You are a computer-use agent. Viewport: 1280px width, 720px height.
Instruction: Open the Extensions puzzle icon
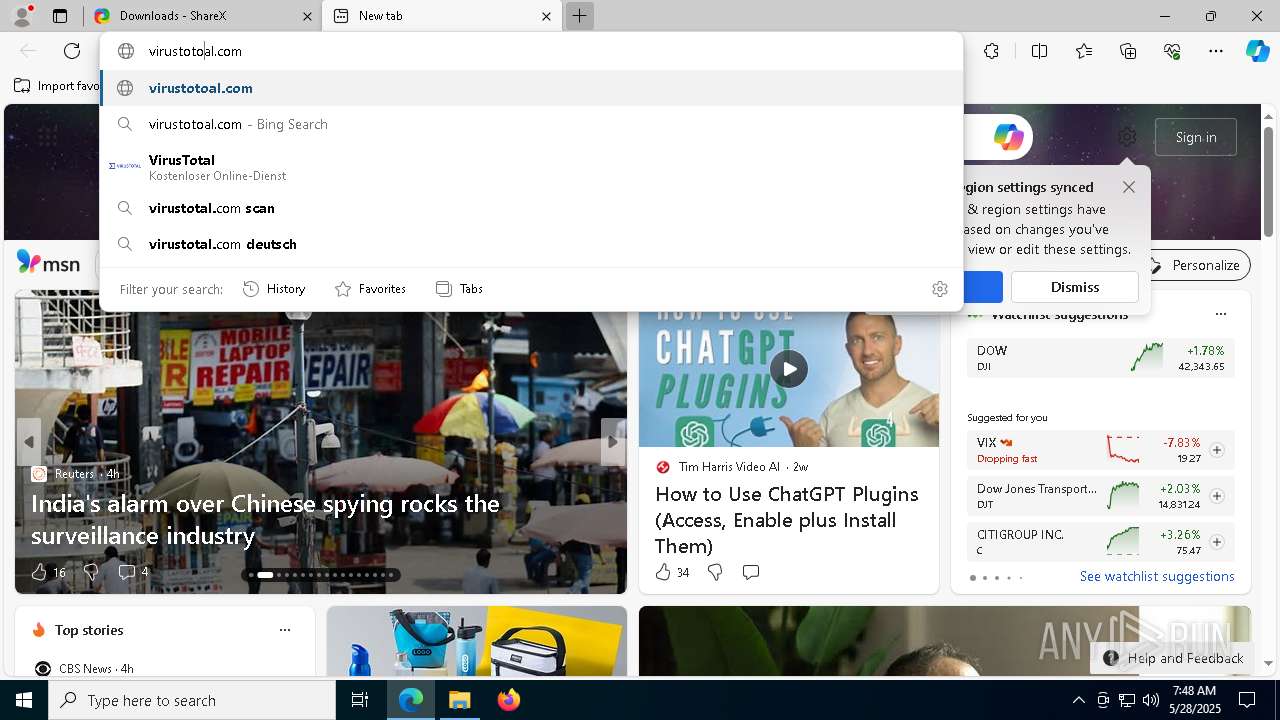[991, 51]
